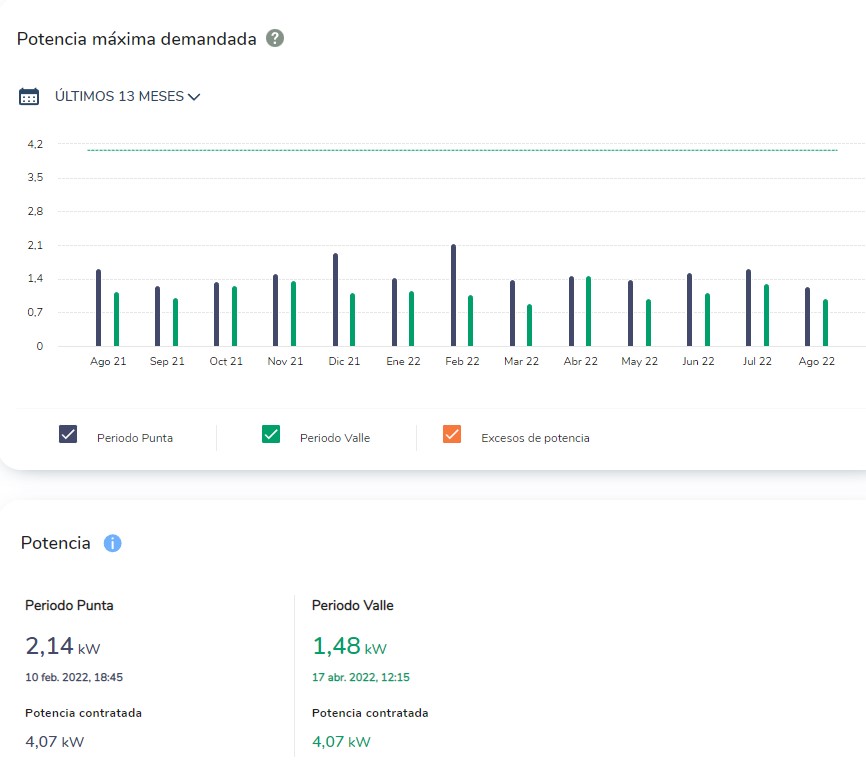866x765 pixels.
Task: Select the dark Punta bar for Ago 21
Action: point(98,308)
